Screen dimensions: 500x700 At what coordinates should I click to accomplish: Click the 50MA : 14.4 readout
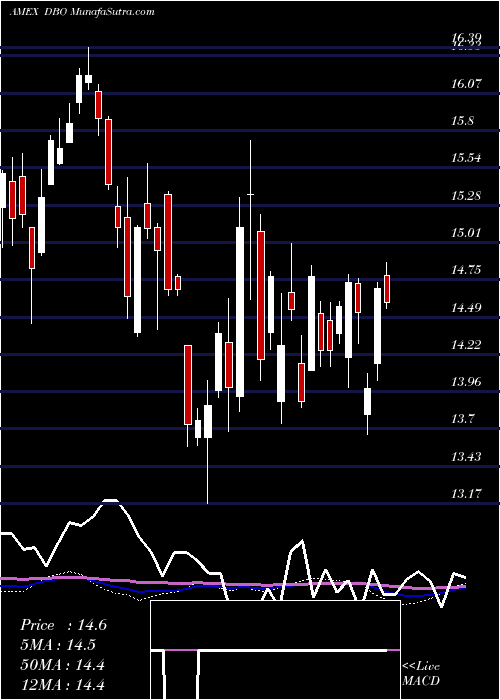click(x=62, y=665)
